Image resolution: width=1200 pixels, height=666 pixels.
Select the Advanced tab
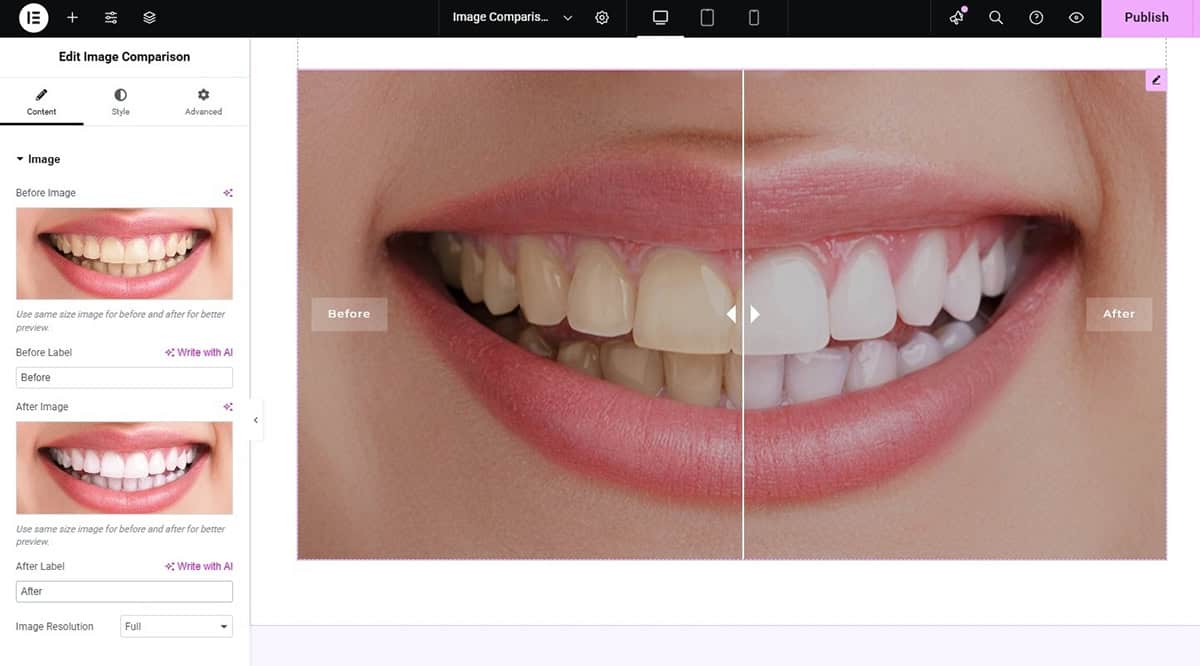(x=203, y=103)
